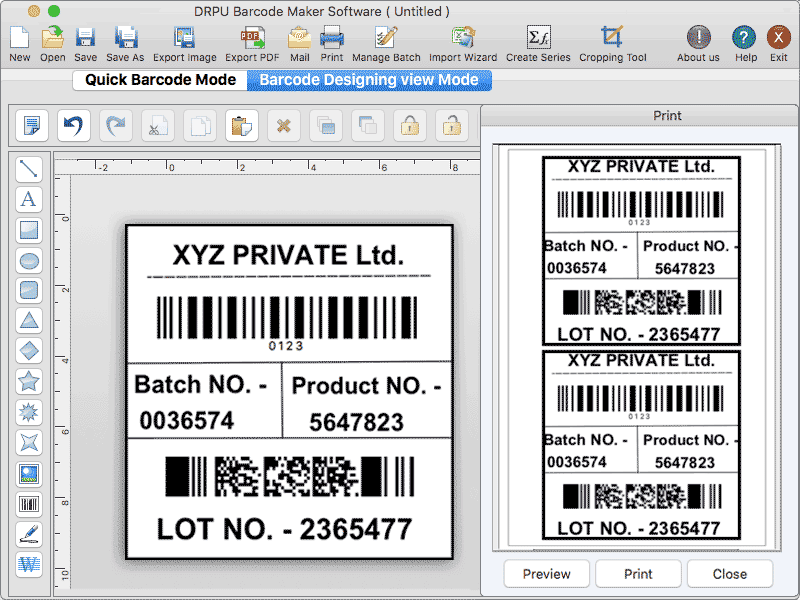Paste from clipboard
This screenshot has height=600, width=800.
click(x=241, y=125)
